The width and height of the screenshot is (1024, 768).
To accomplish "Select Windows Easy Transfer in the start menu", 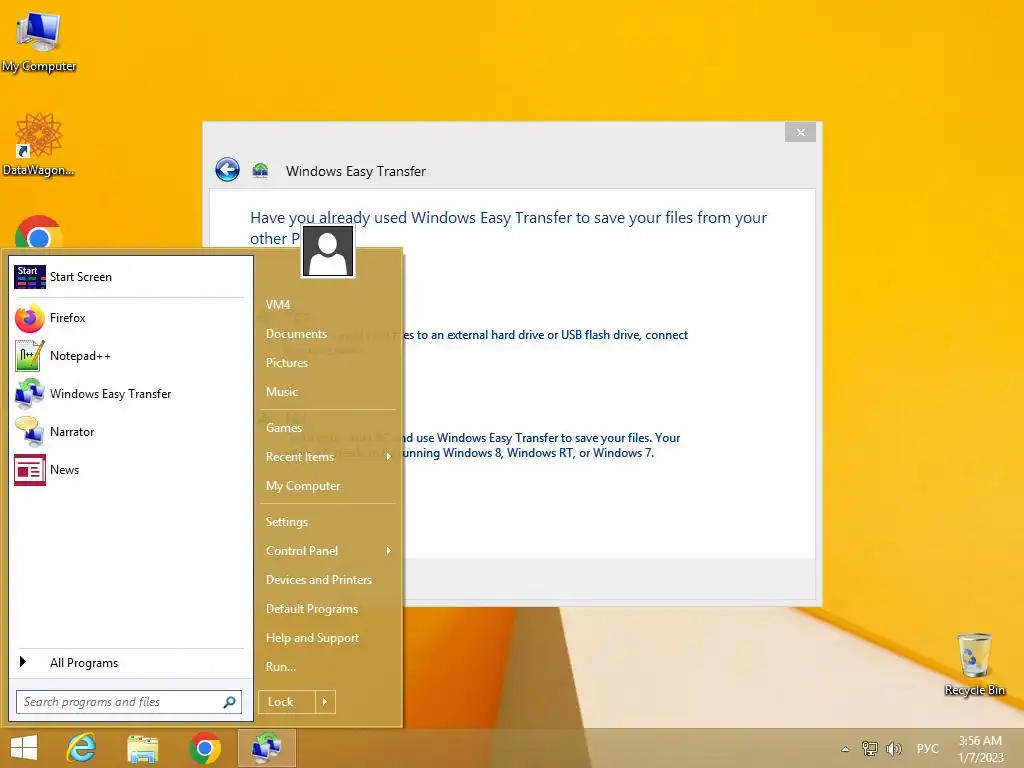I will (131, 394).
